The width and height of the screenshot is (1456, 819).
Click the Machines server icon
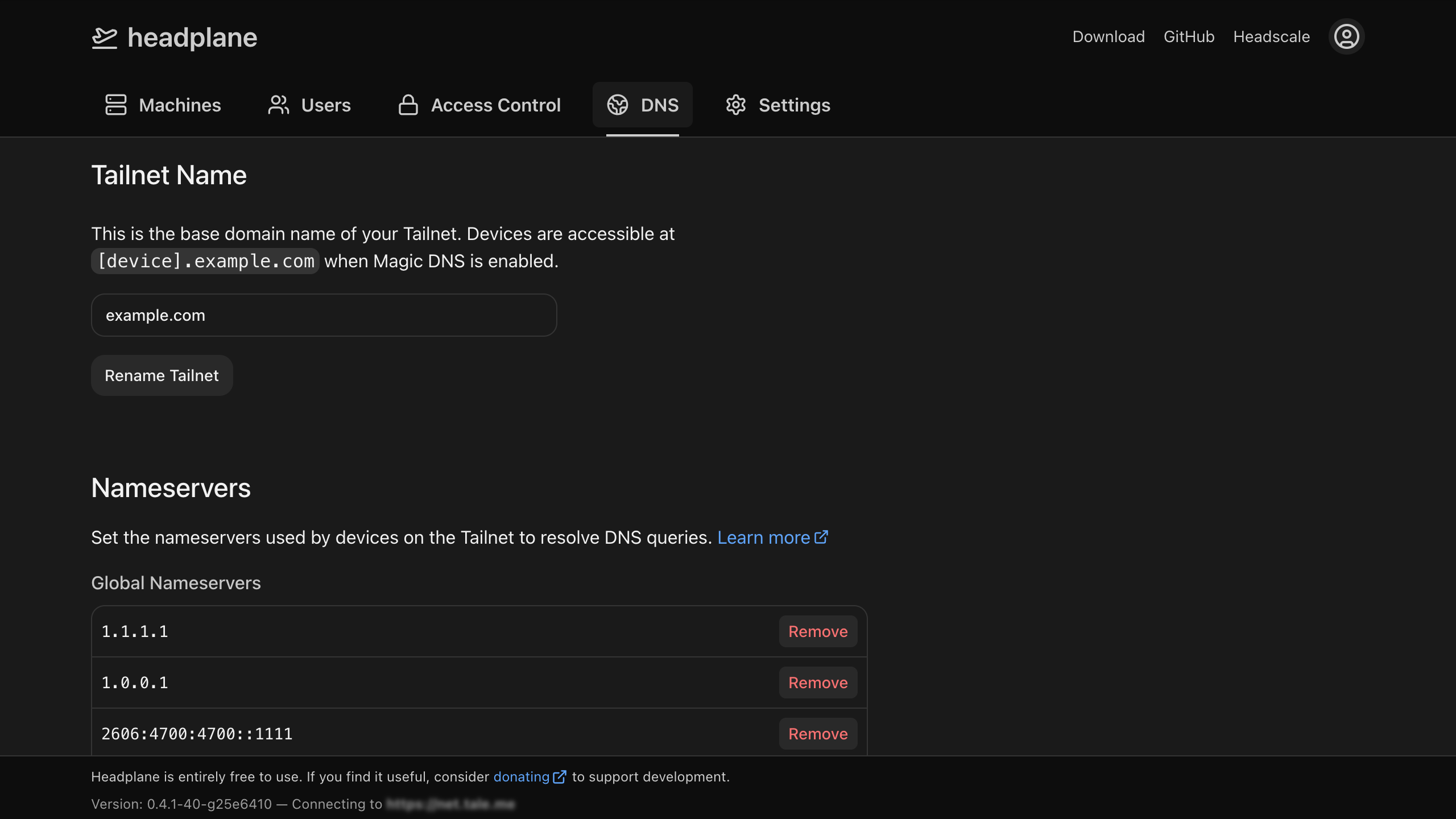116,105
